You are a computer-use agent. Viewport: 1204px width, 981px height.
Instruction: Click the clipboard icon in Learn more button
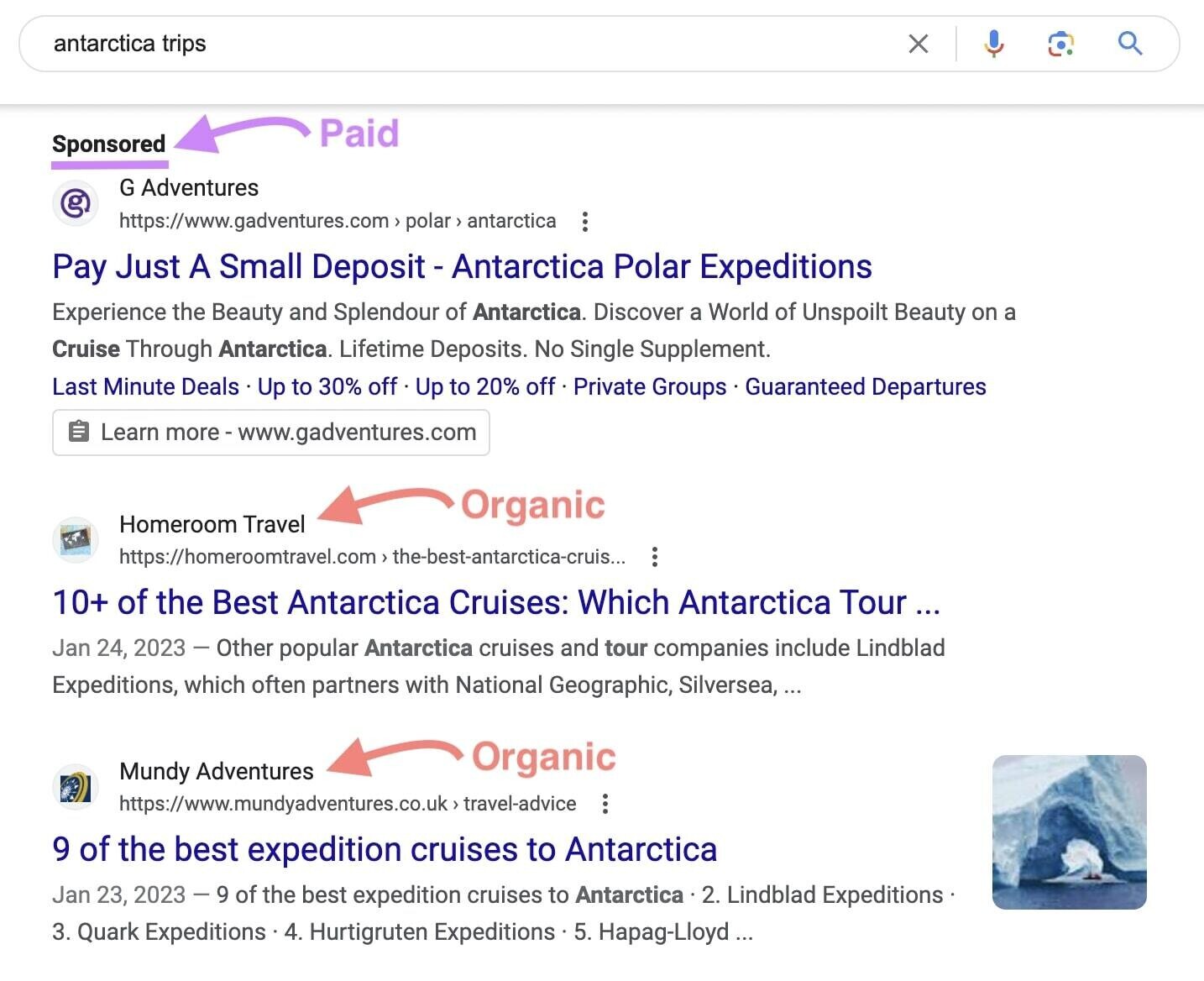click(x=79, y=432)
